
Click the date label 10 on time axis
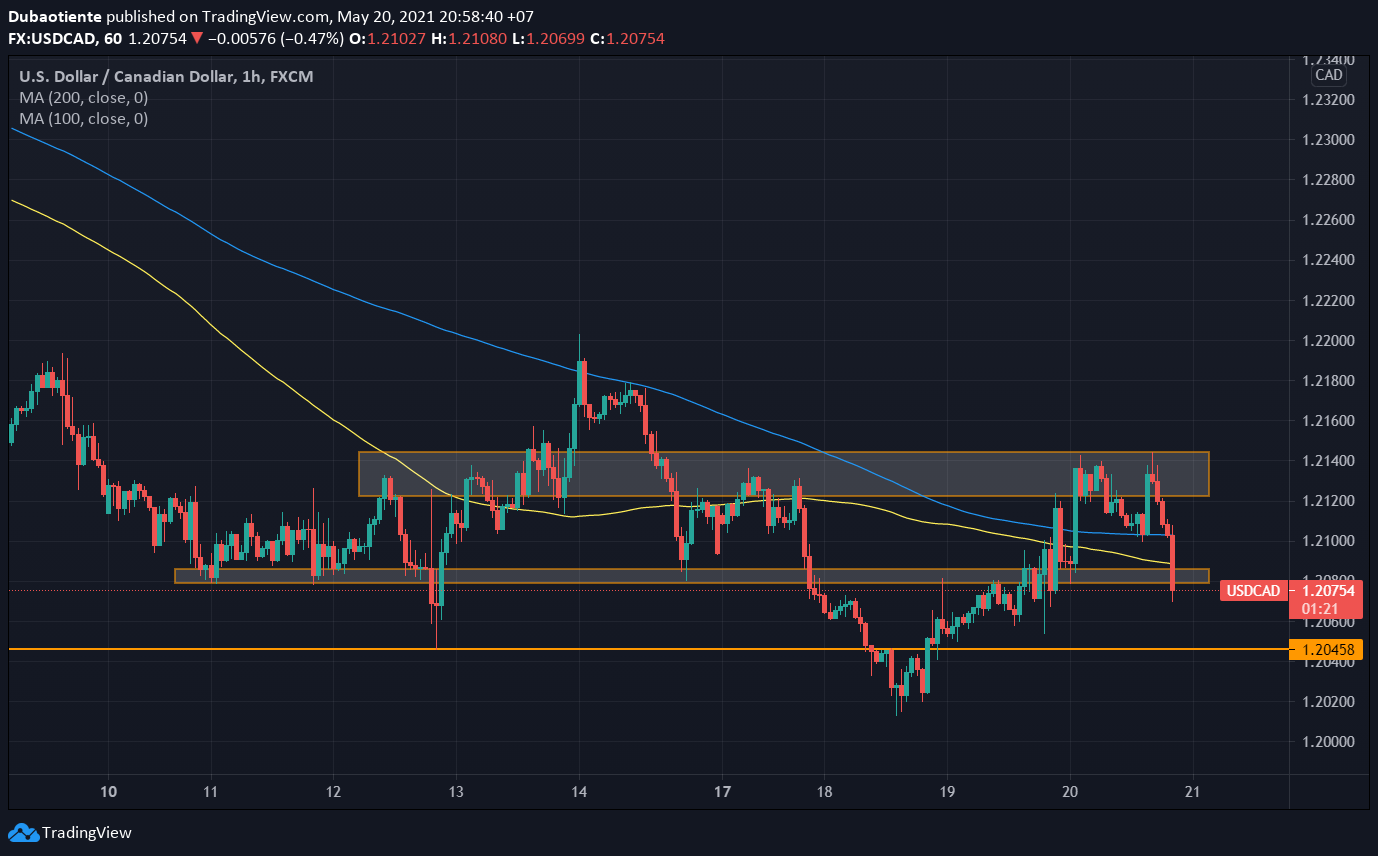click(109, 791)
